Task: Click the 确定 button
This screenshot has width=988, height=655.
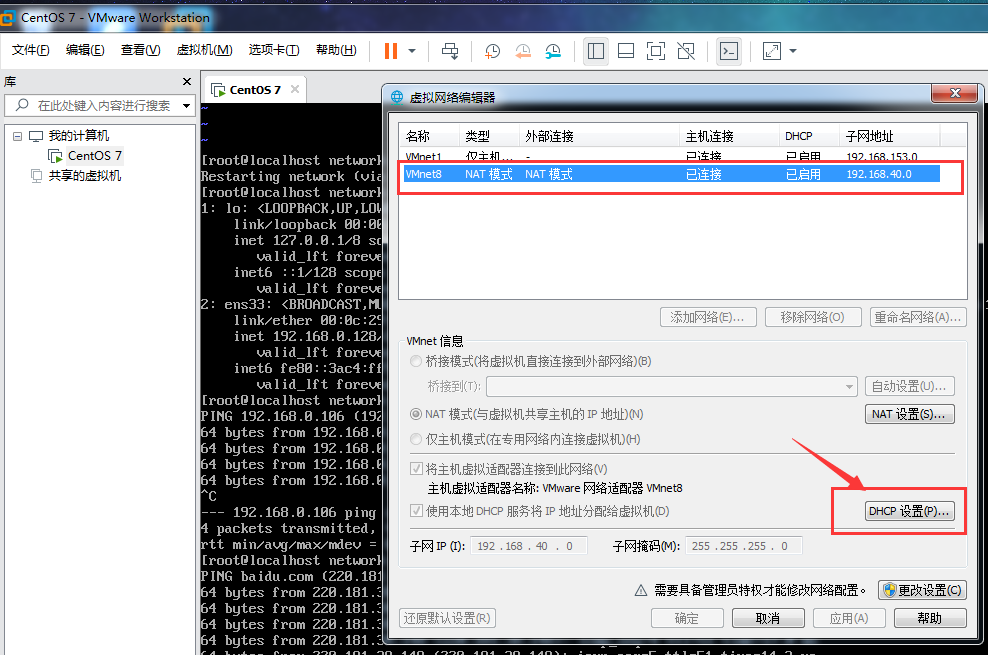Action: point(687,618)
